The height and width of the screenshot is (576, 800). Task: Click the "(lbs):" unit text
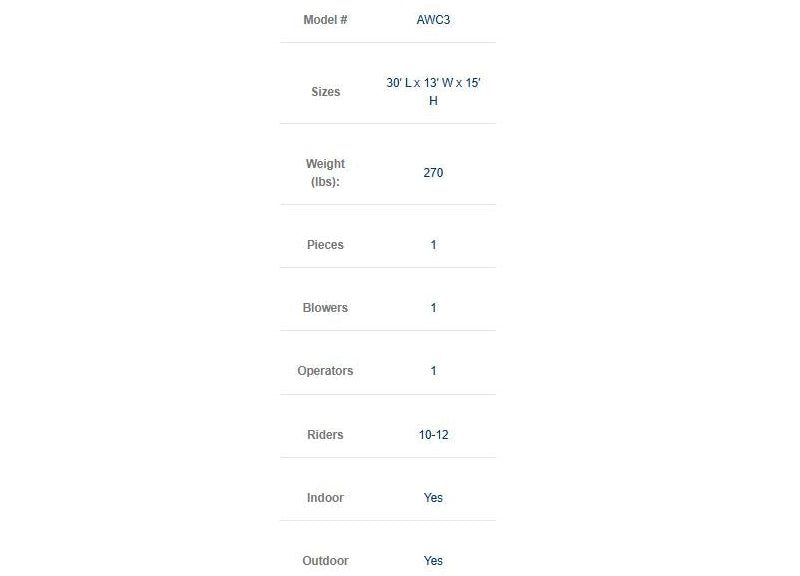tap(325, 182)
